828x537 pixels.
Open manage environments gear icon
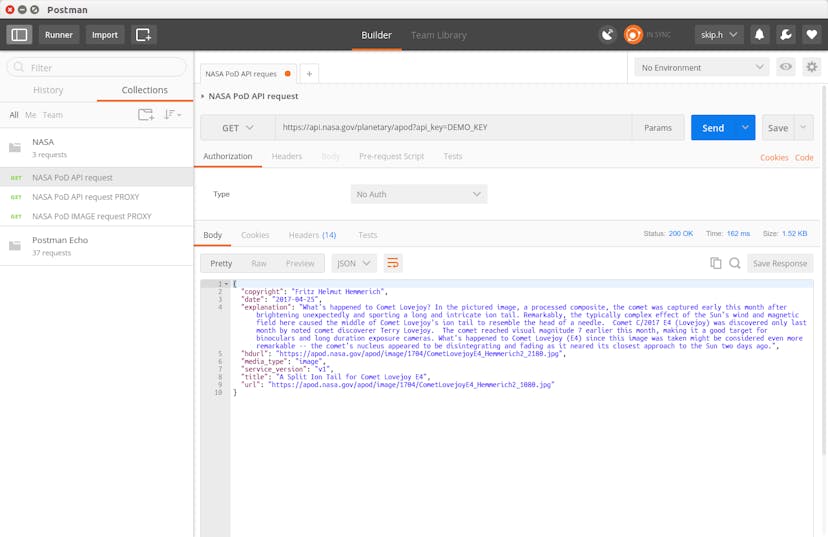[x=812, y=67]
